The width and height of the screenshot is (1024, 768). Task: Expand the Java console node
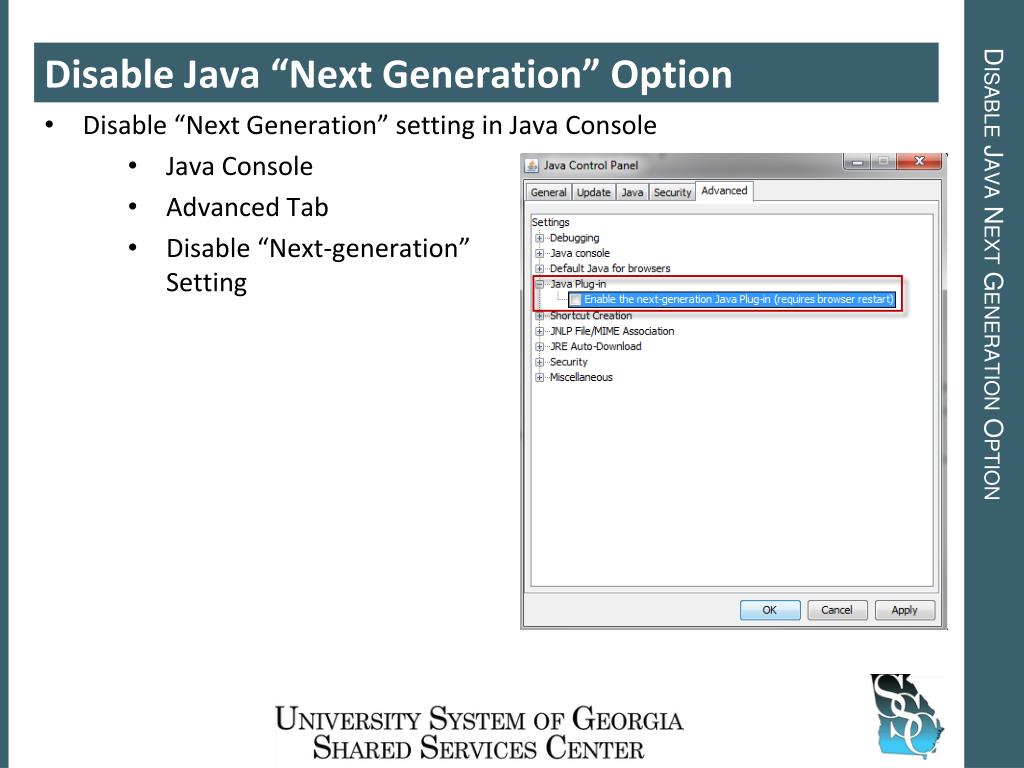539,253
